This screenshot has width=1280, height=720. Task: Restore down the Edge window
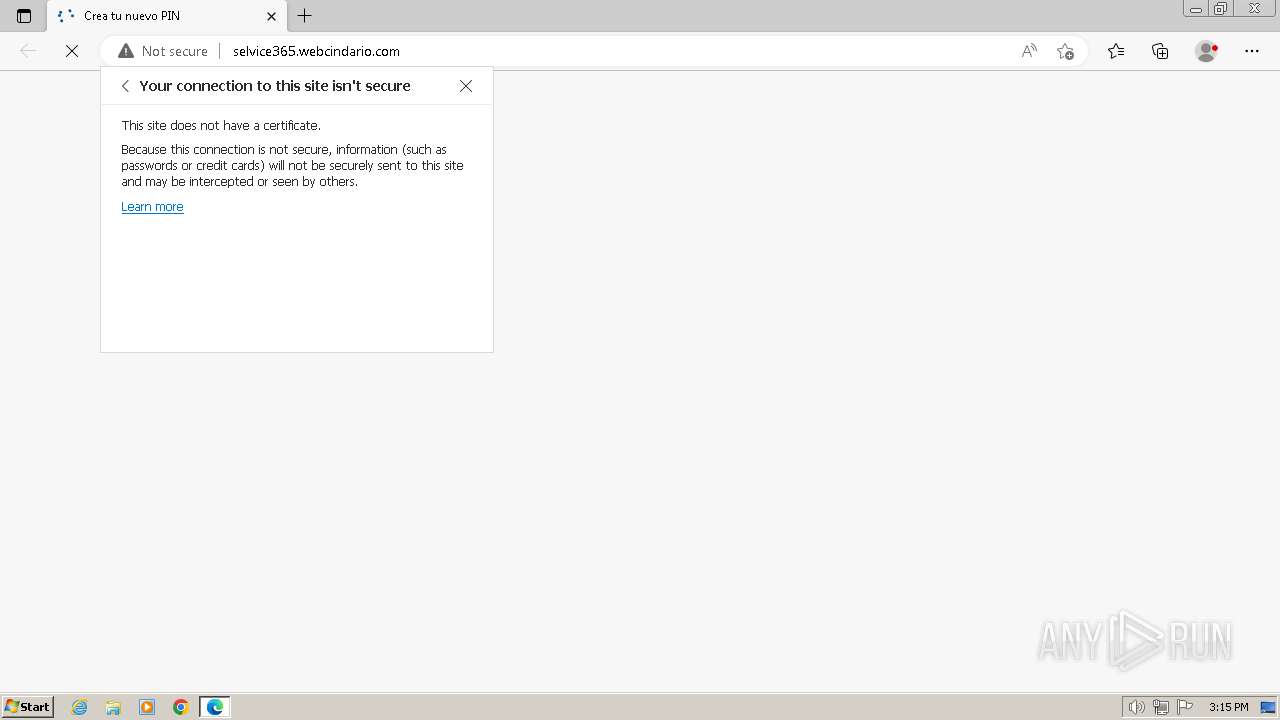[x=1221, y=9]
